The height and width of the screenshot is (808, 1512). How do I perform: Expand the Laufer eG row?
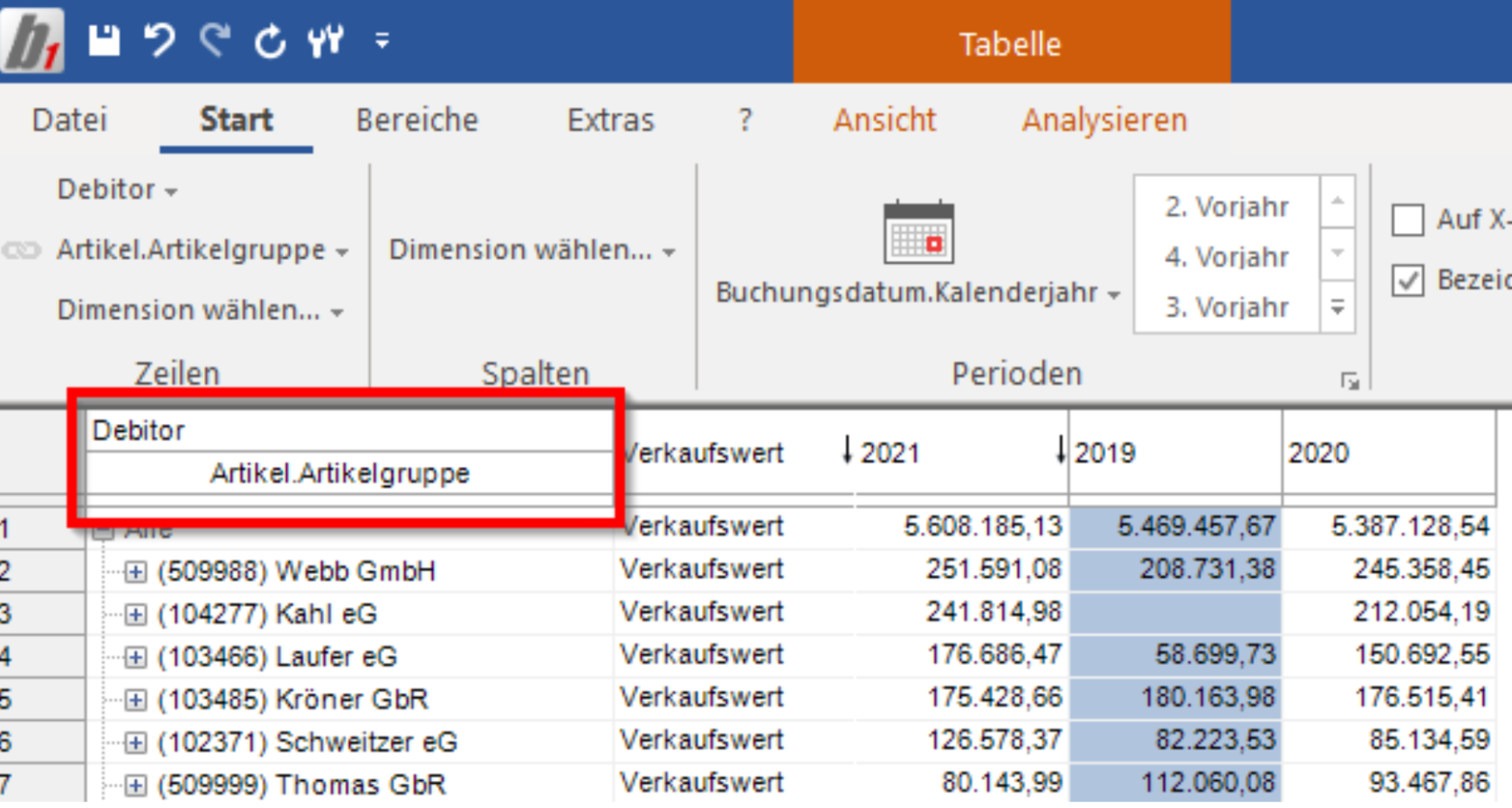coord(135,658)
